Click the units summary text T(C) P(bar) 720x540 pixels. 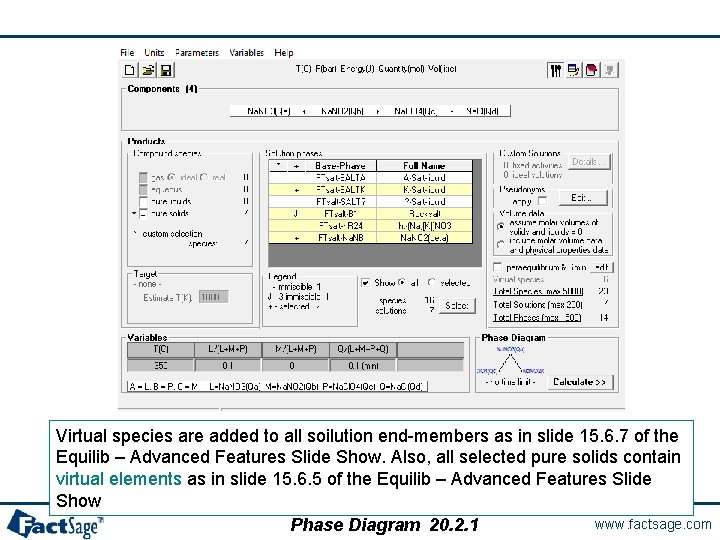[x=376, y=69]
